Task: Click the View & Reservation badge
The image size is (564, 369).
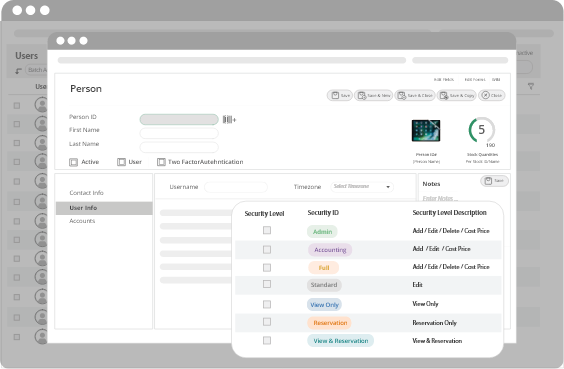Action: click(x=340, y=341)
